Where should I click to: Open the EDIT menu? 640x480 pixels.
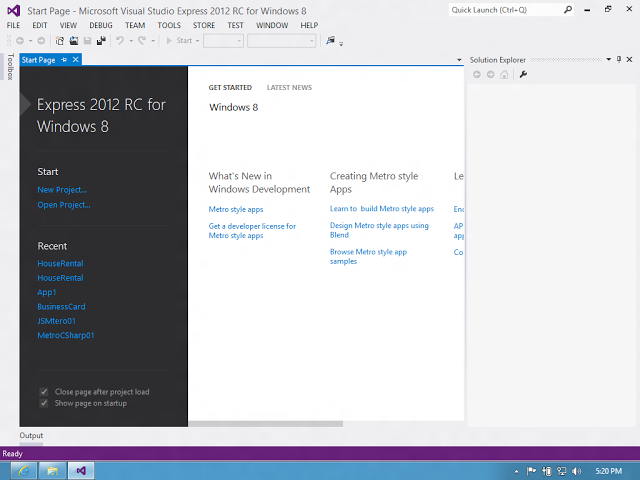40,25
